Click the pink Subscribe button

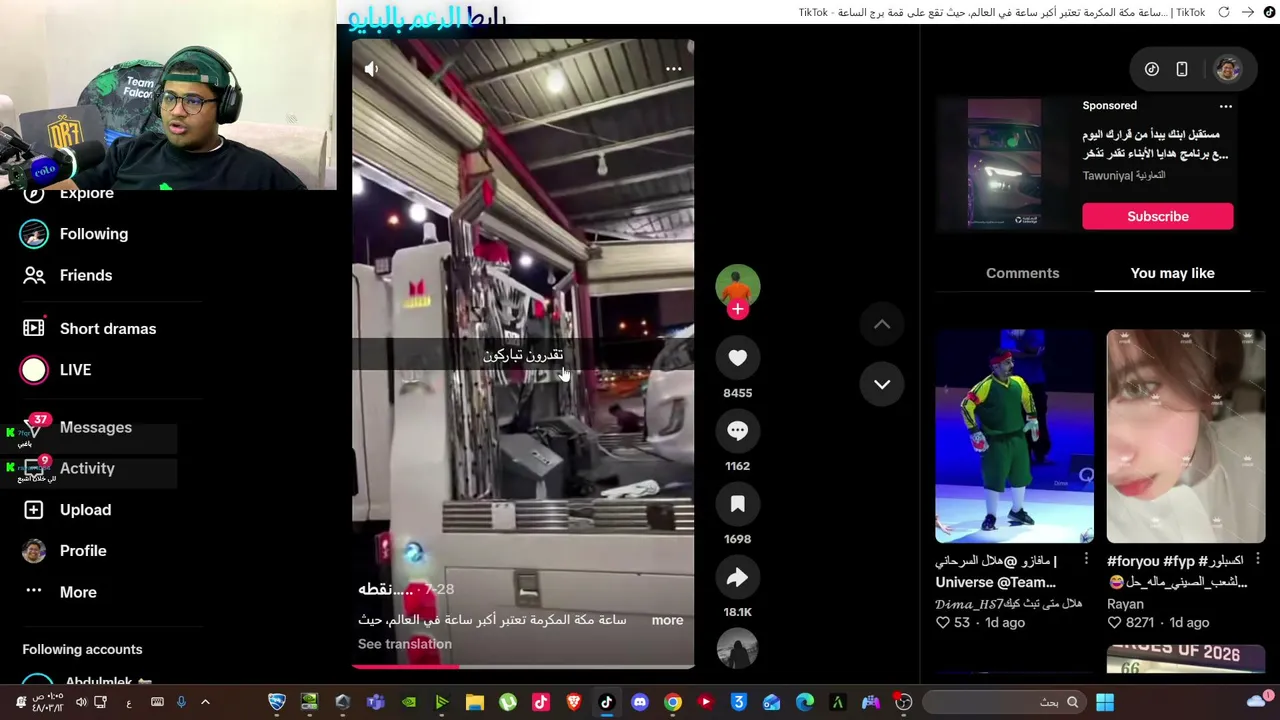[x=1158, y=217]
